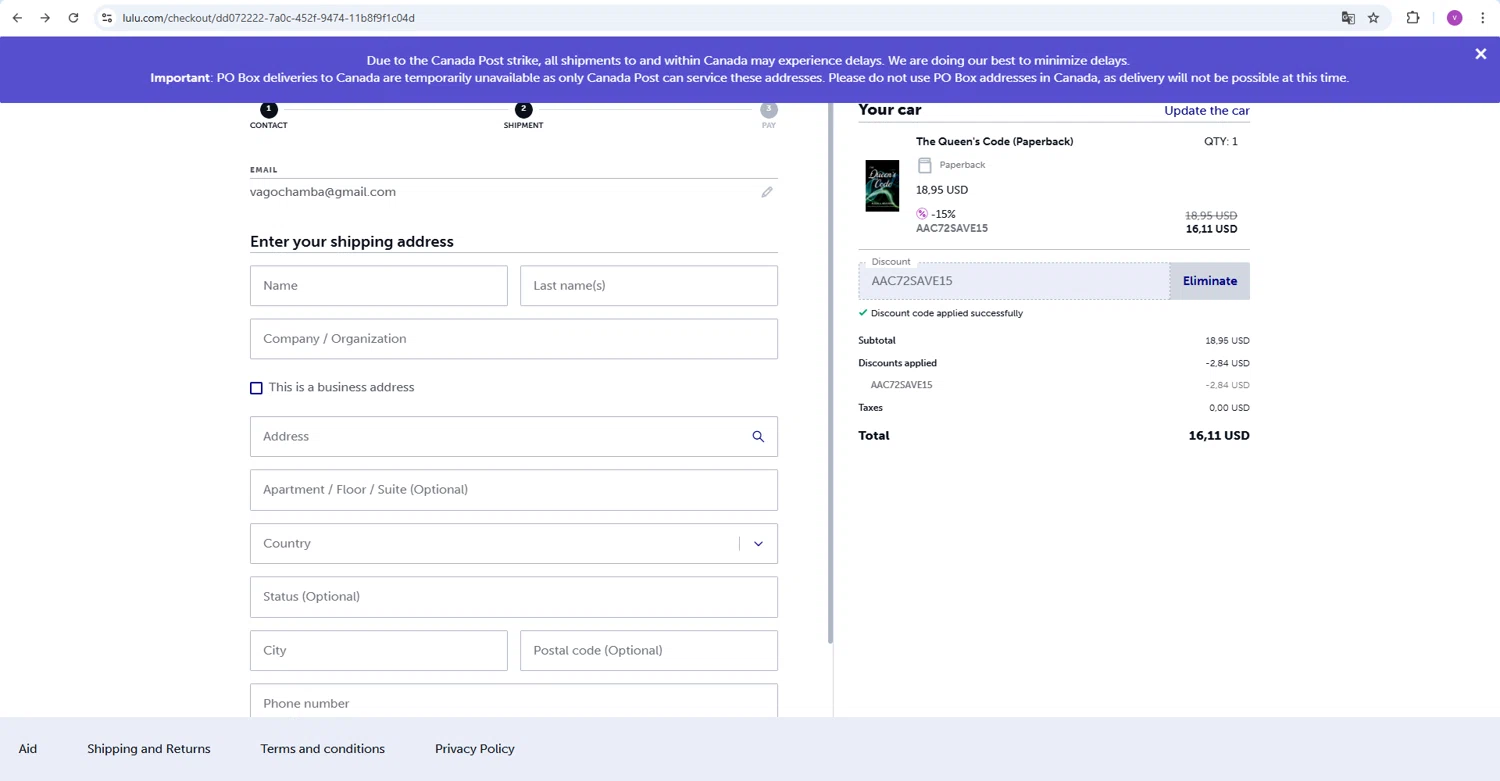Dismiss the Canada Post strike banner
Screen dimensions: 1500x781
tap(1480, 54)
